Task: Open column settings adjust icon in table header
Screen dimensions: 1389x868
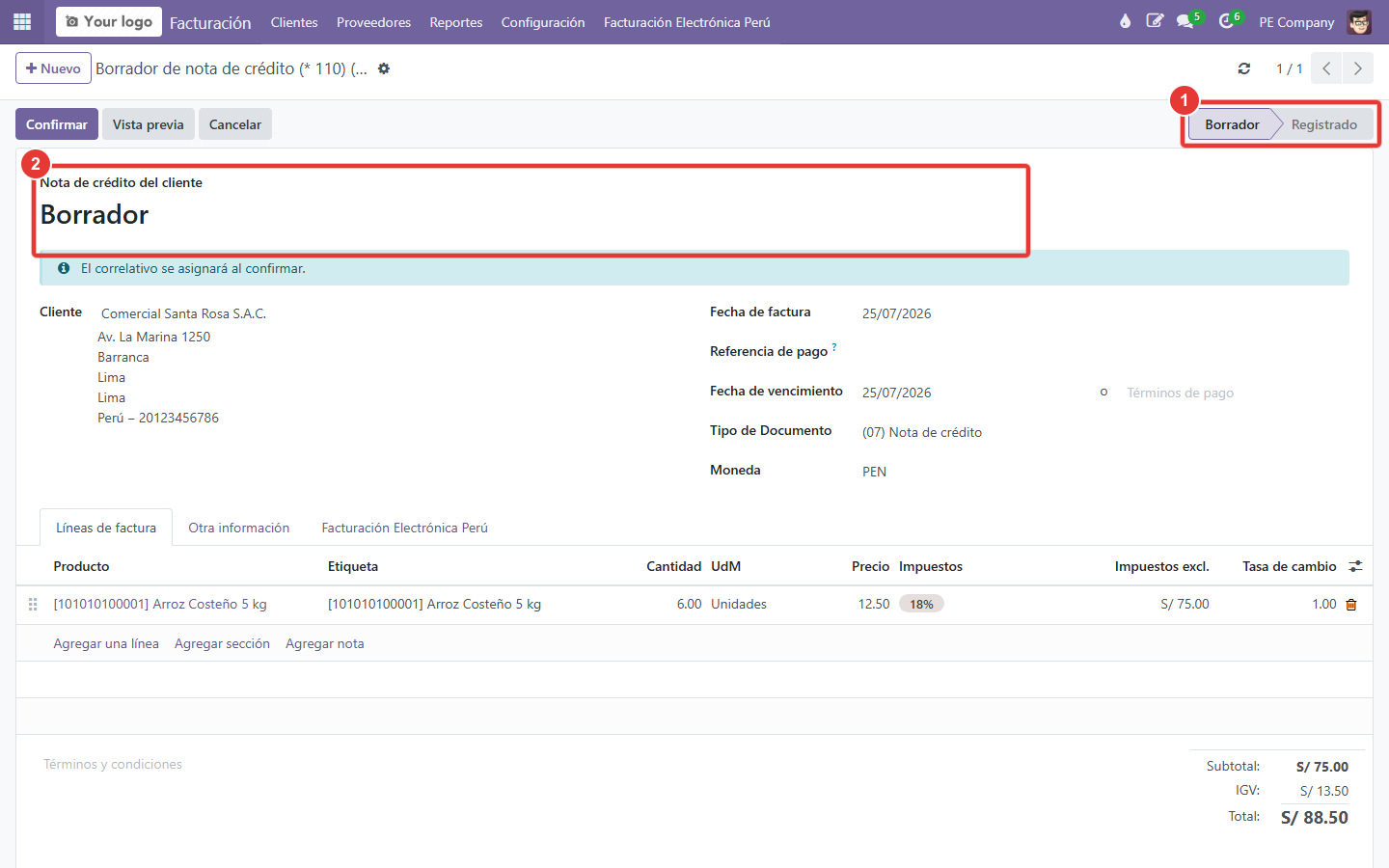Action: (x=1355, y=566)
